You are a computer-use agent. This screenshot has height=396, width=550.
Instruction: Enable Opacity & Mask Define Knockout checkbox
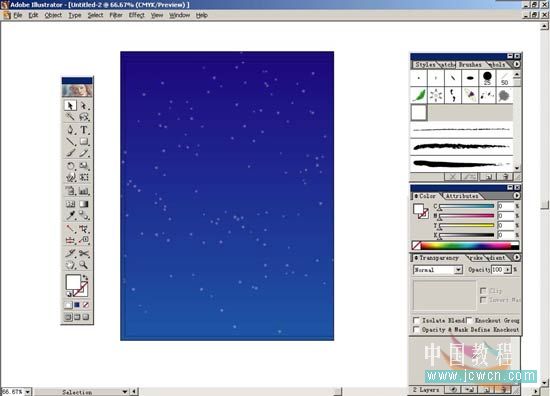click(x=416, y=329)
